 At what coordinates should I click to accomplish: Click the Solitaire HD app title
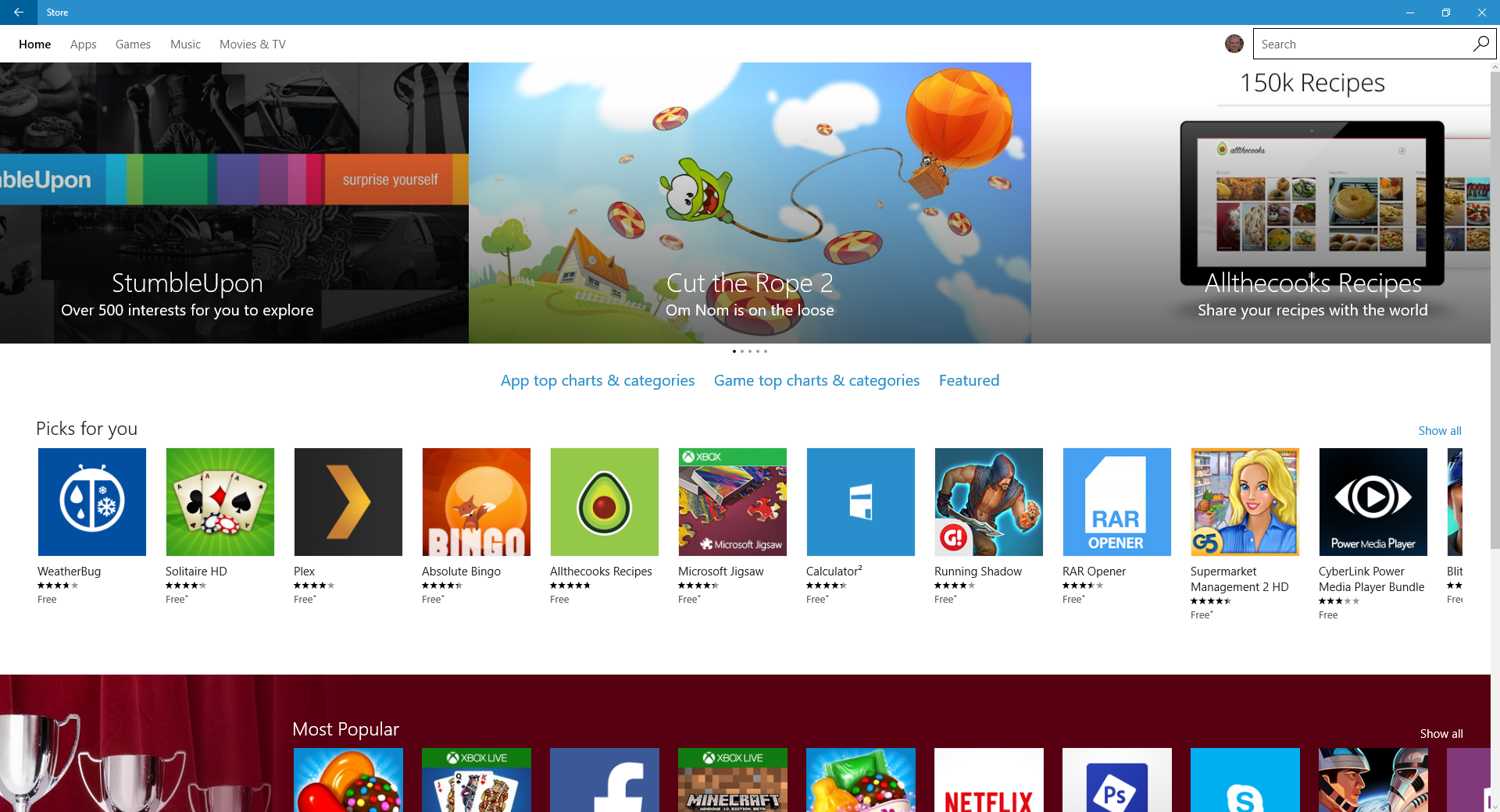pos(196,572)
